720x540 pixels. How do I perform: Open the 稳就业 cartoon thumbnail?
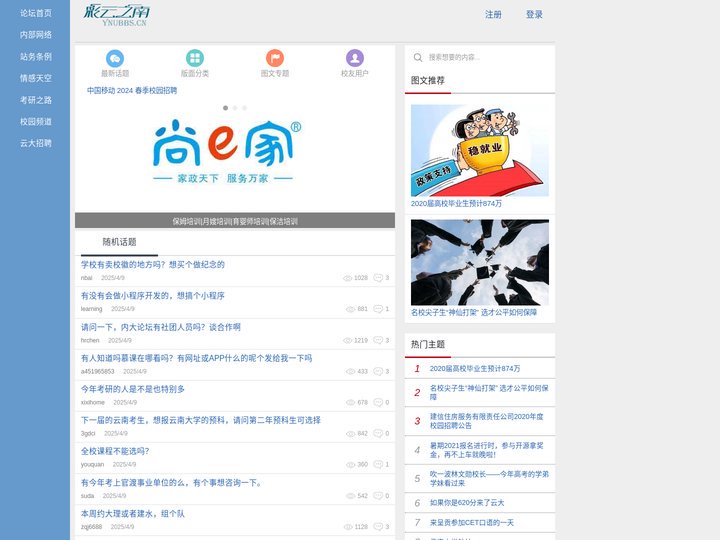(x=479, y=150)
